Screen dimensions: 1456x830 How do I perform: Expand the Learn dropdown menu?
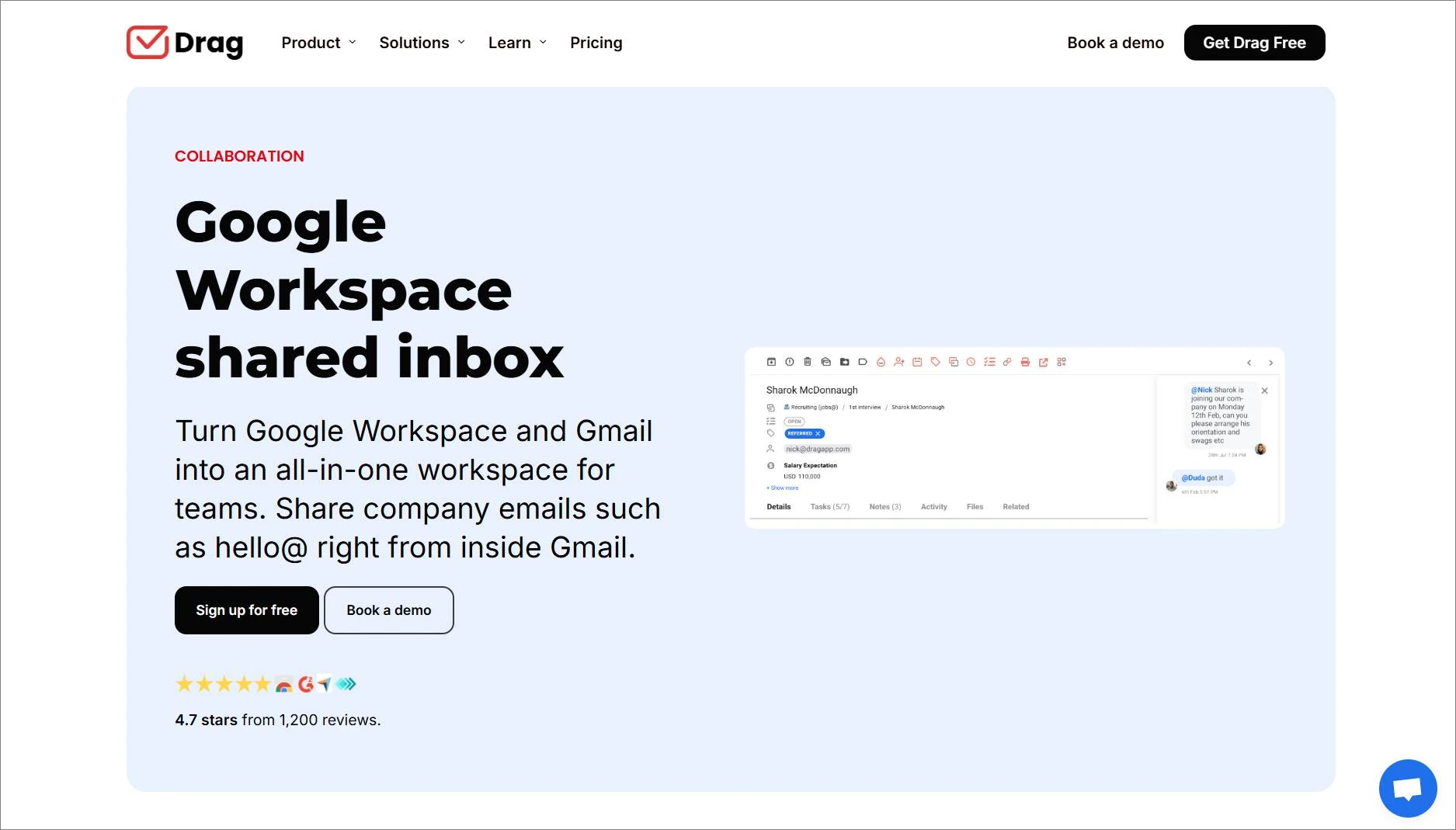pyautogui.click(x=517, y=43)
